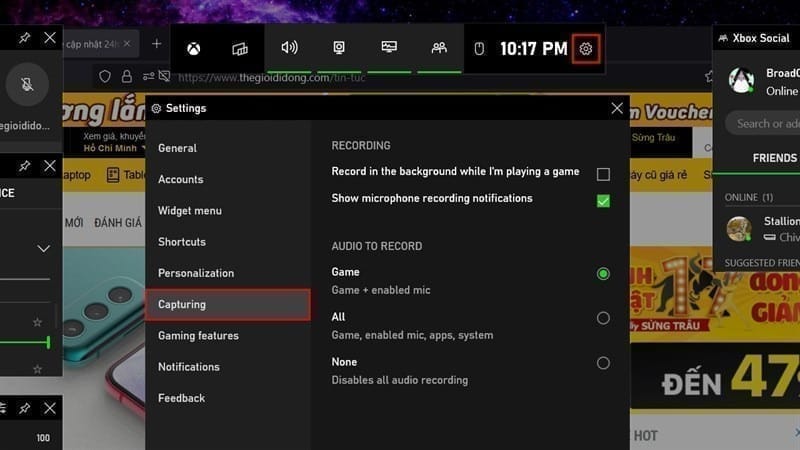
Task: Enable Record in the background checkbox
Action: click(x=603, y=174)
